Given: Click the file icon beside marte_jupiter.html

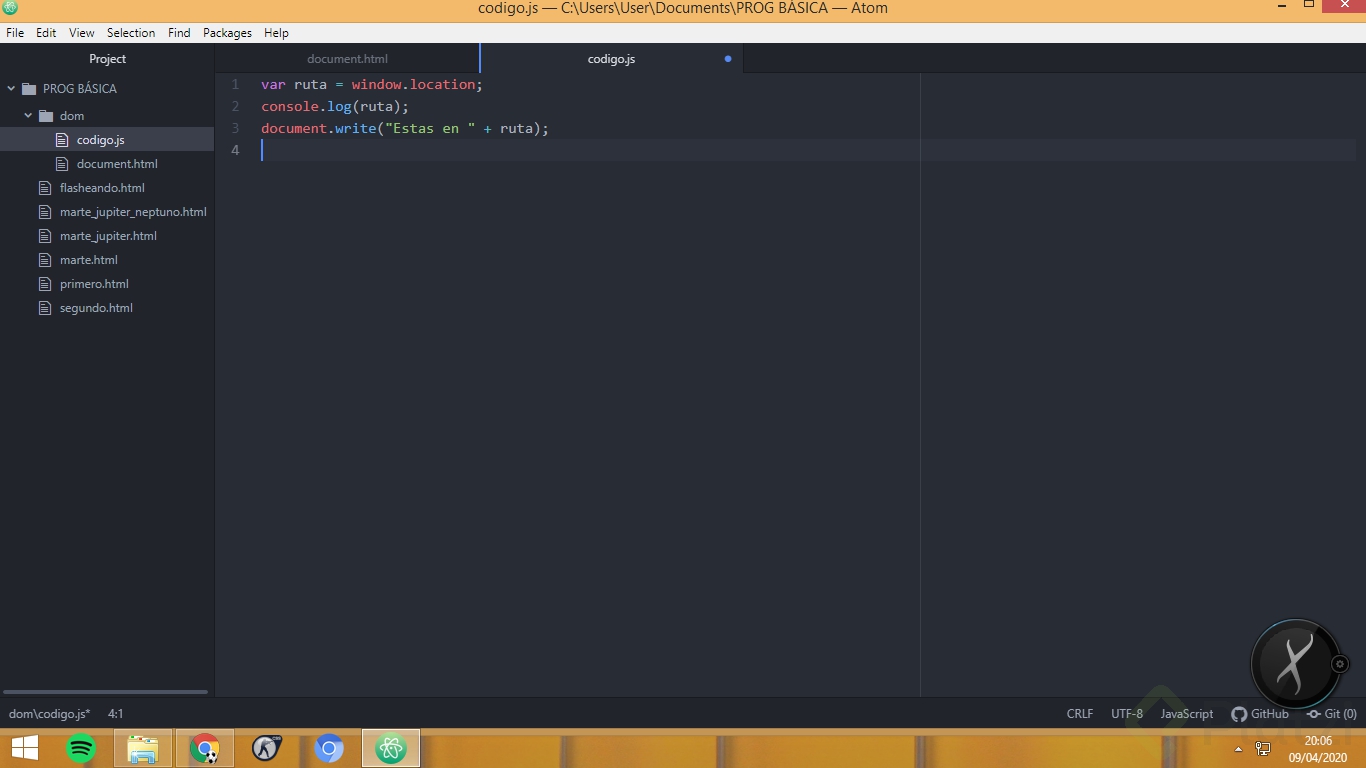Looking at the screenshot, I should coord(44,236).
